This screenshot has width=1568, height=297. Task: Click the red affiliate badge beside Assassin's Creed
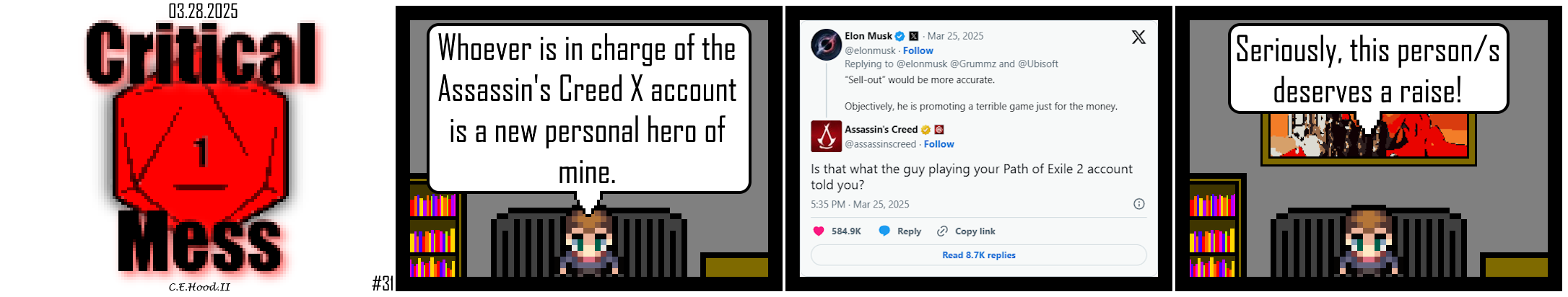(x=939, y=130)
